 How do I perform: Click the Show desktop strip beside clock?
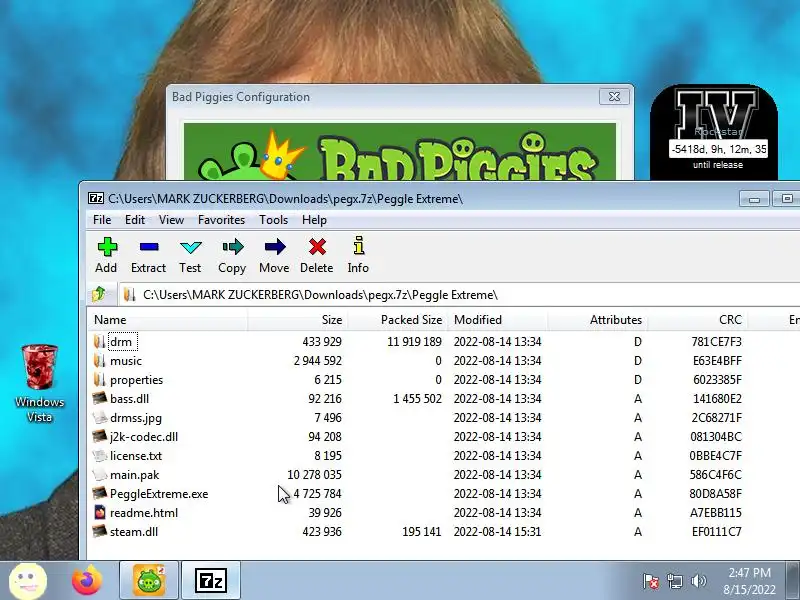792,581
